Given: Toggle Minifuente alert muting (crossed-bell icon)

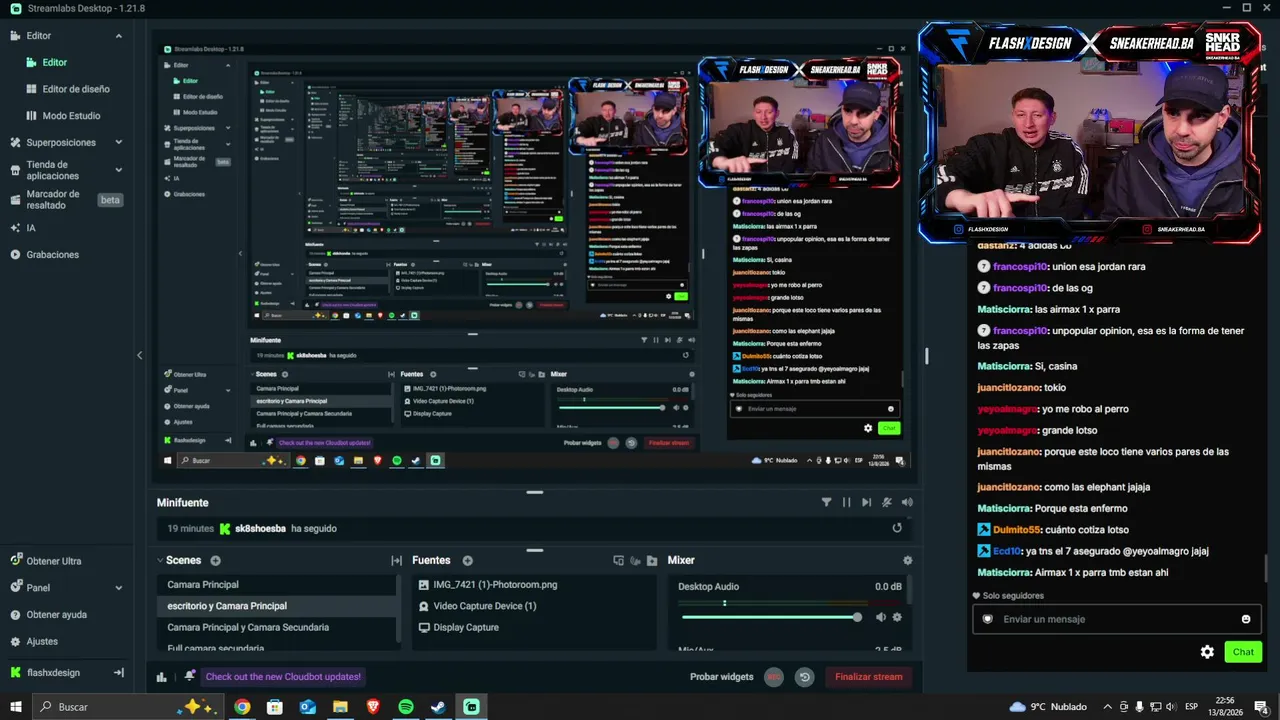Looking at the screenshot, I should [887, 503].
